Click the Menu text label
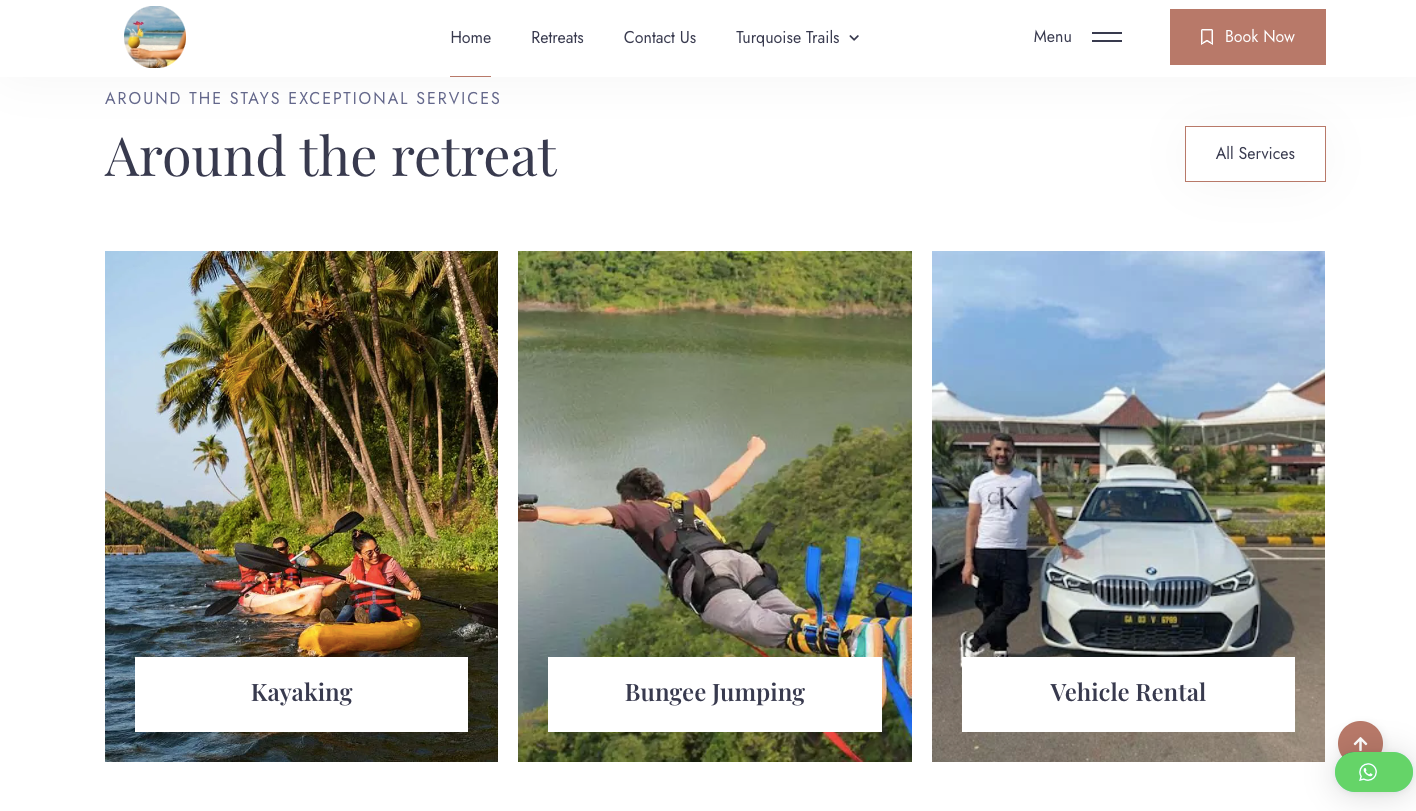Viewport: 1416px width, 811px height. 1052,37
